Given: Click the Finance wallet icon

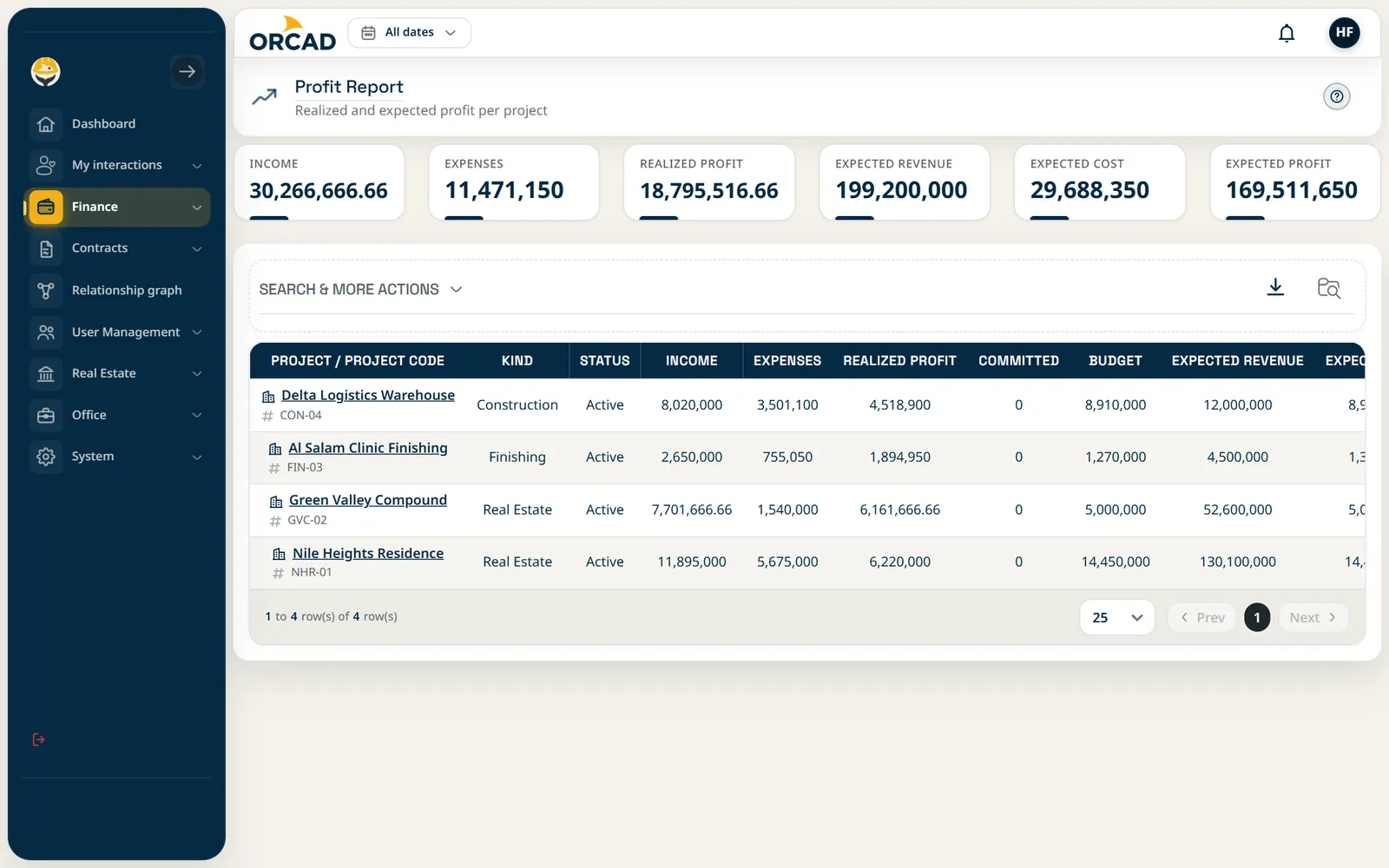Looking at the screenshot, I should tap(46, 207).
